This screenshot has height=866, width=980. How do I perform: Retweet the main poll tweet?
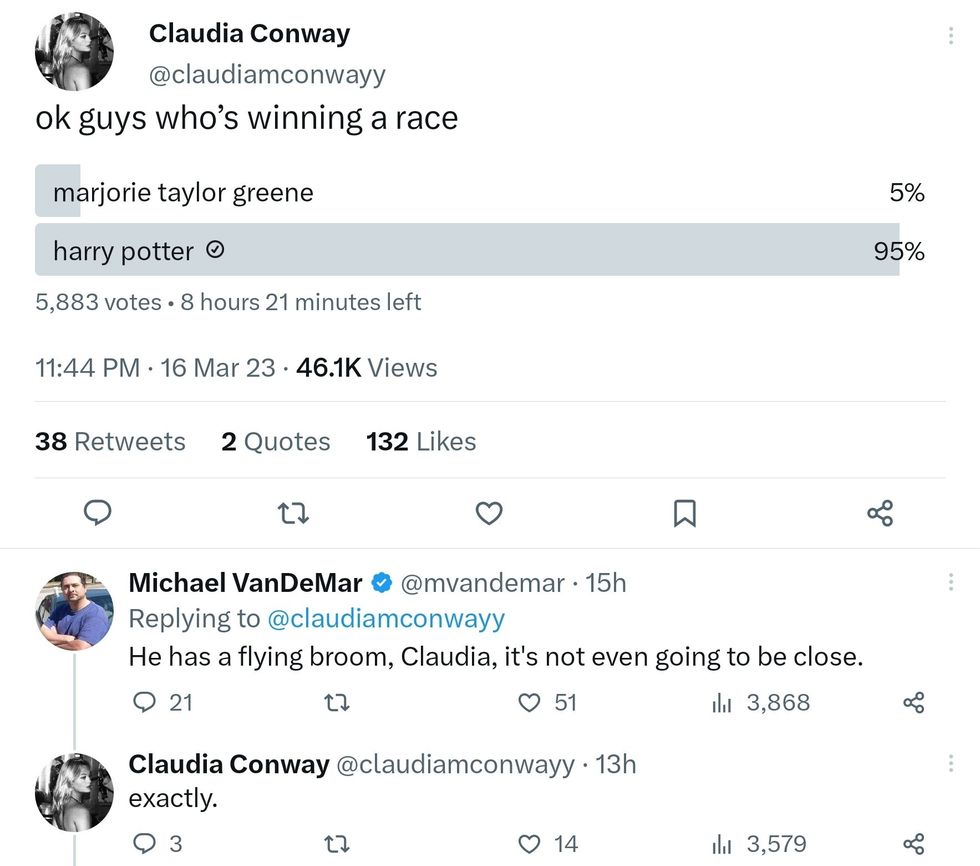pos(292,513)
